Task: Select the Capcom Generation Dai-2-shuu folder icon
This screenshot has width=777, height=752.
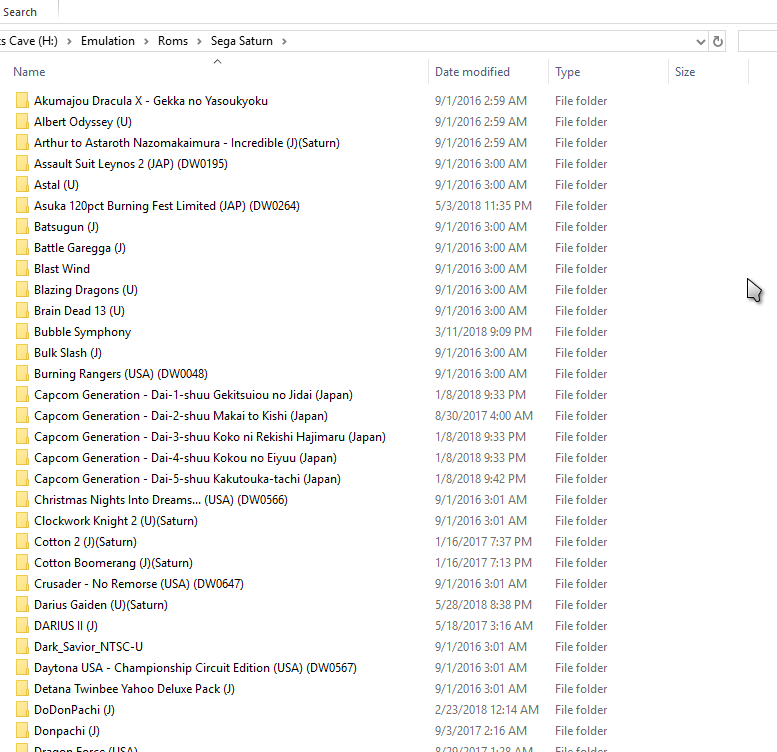Action: click(22, 416)
